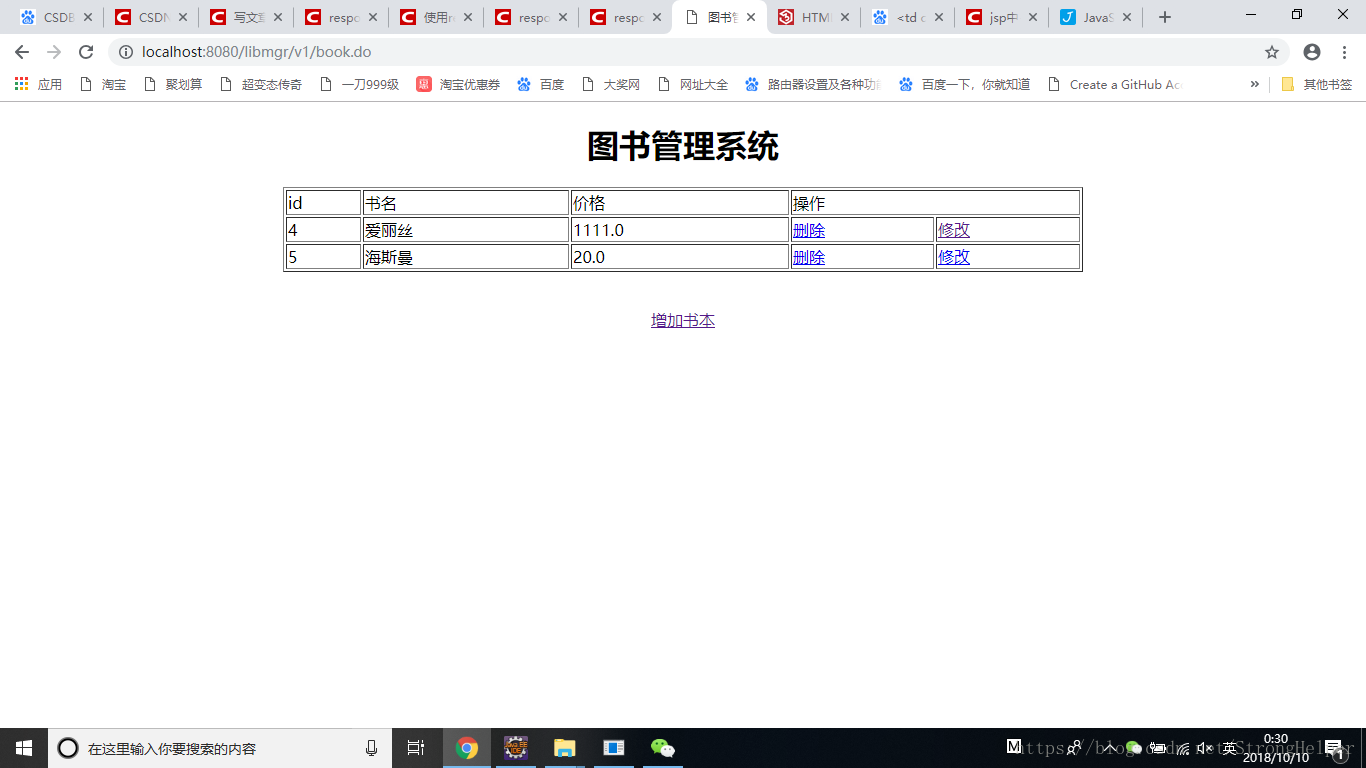Open the 百度一下，你就知道 bookmark
Screen dimensions: 1366x768
964,85
